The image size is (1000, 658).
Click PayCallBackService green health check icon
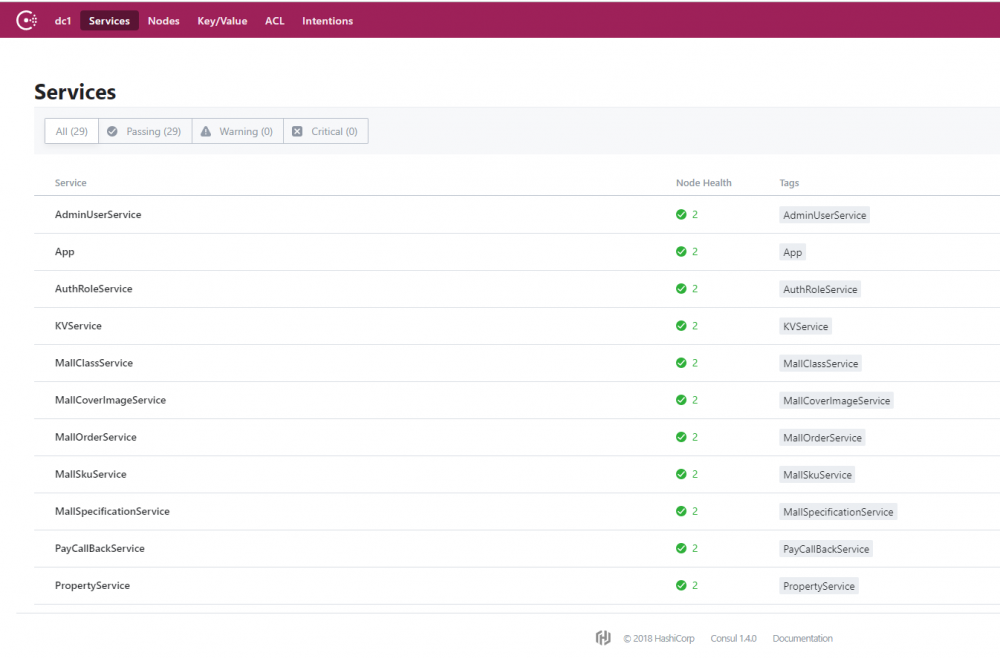[681, 548]
